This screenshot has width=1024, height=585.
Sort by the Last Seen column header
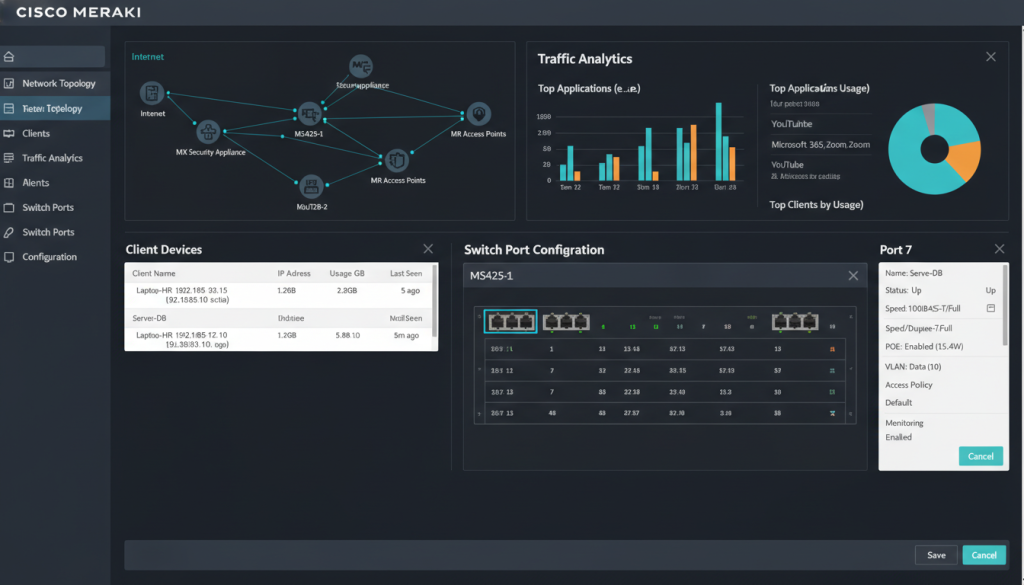point(406,274)
